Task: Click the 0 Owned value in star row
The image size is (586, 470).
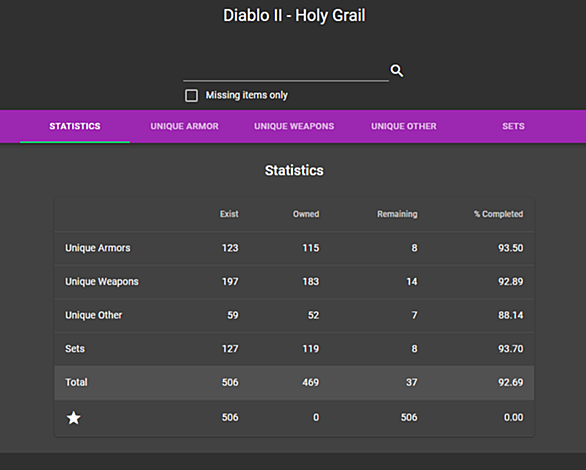Action: [316, 417]
